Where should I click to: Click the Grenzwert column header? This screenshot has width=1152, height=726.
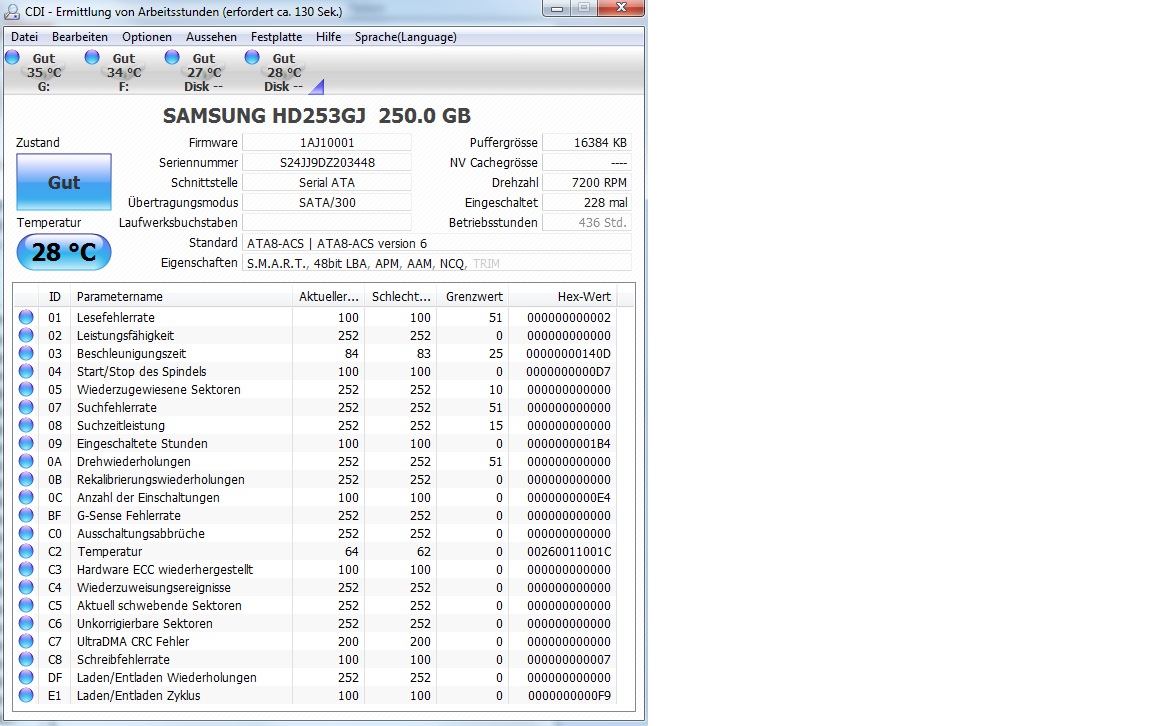474,297
